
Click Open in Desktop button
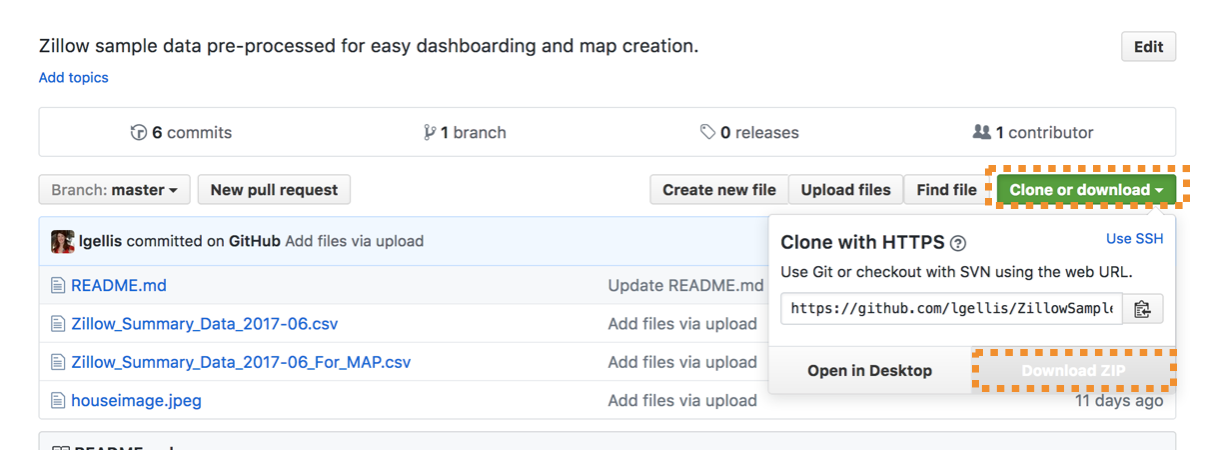click(870, 371)
